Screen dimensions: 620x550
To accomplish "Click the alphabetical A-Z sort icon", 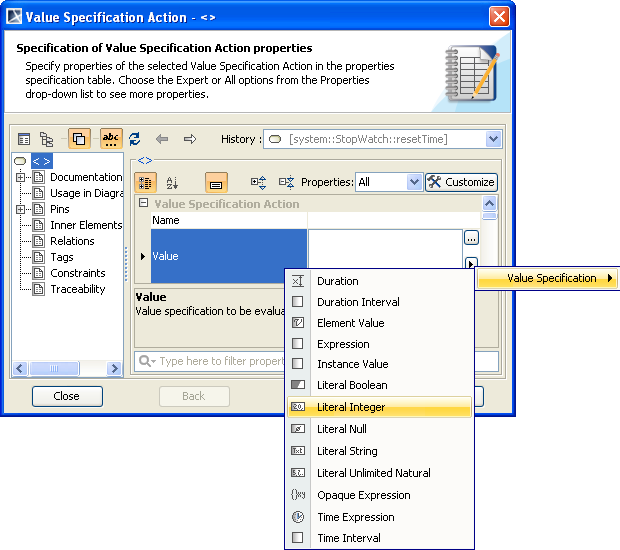I will 171,182.
